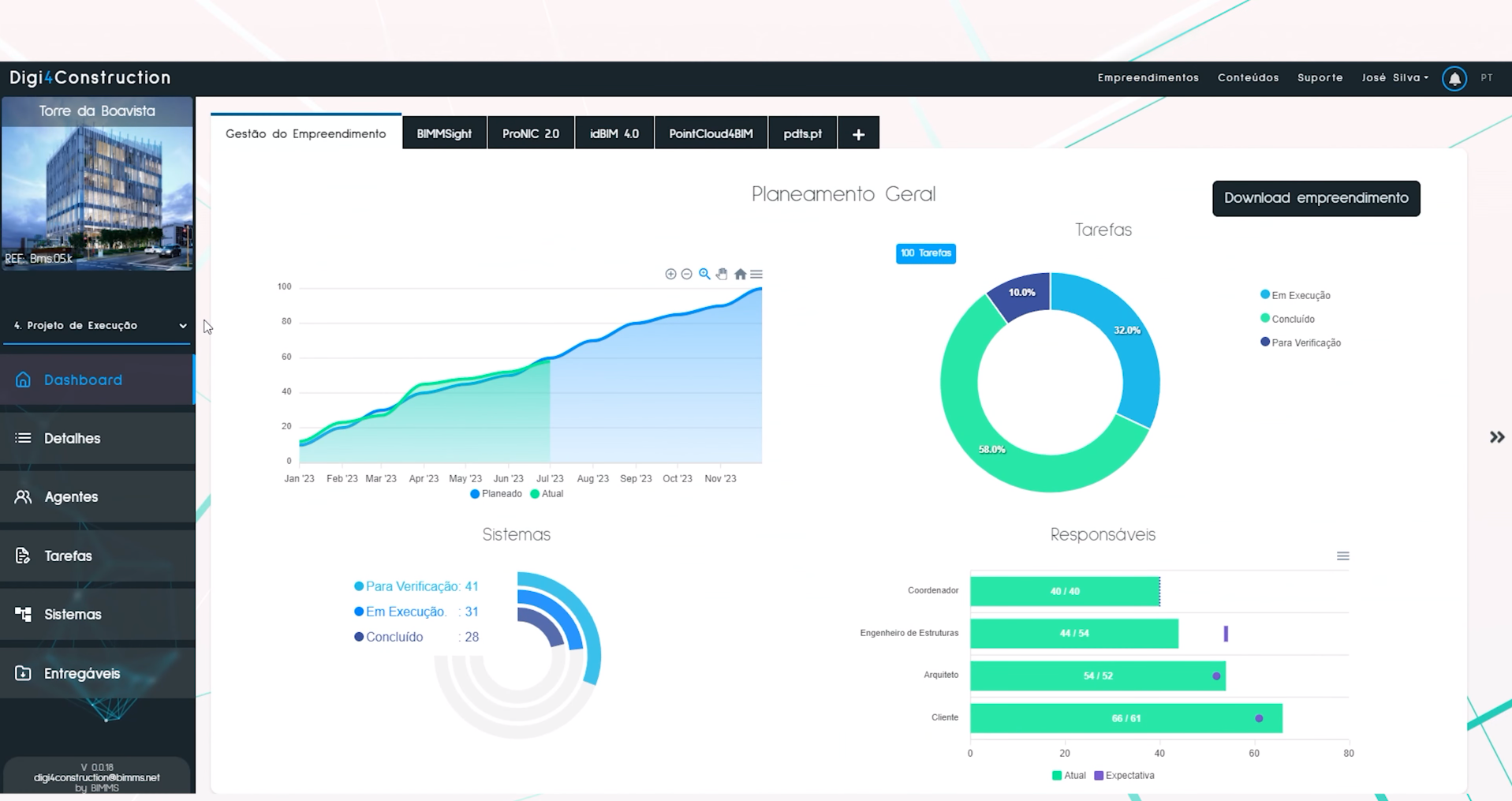Image resolution: width=1512 pixels, height=801 pixels.
Task: Click the zoom out icon on planning chart
Action: pos(687,274)
